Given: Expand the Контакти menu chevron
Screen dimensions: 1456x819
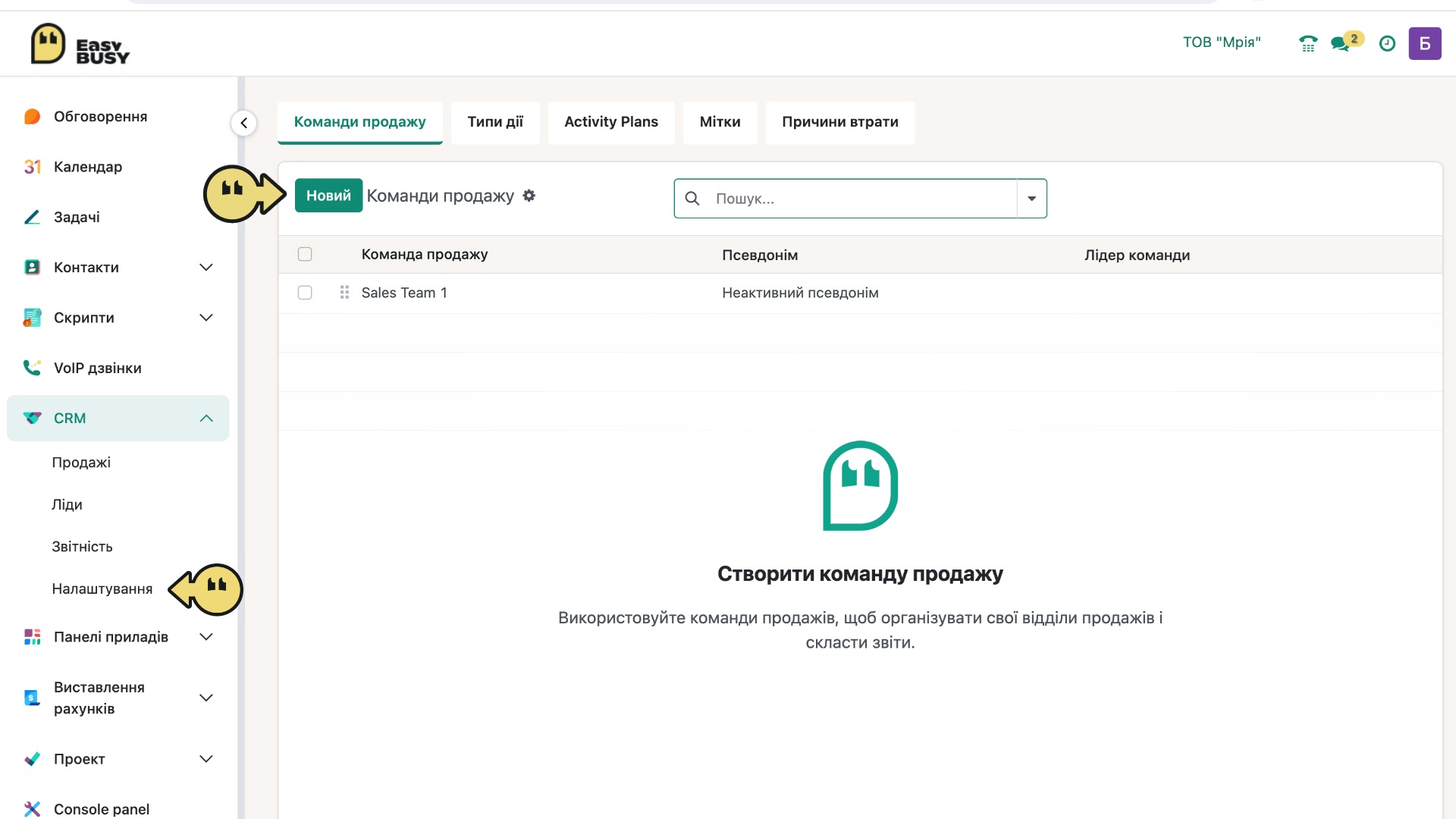Looking at the screenshot, I should coord(206,267).
